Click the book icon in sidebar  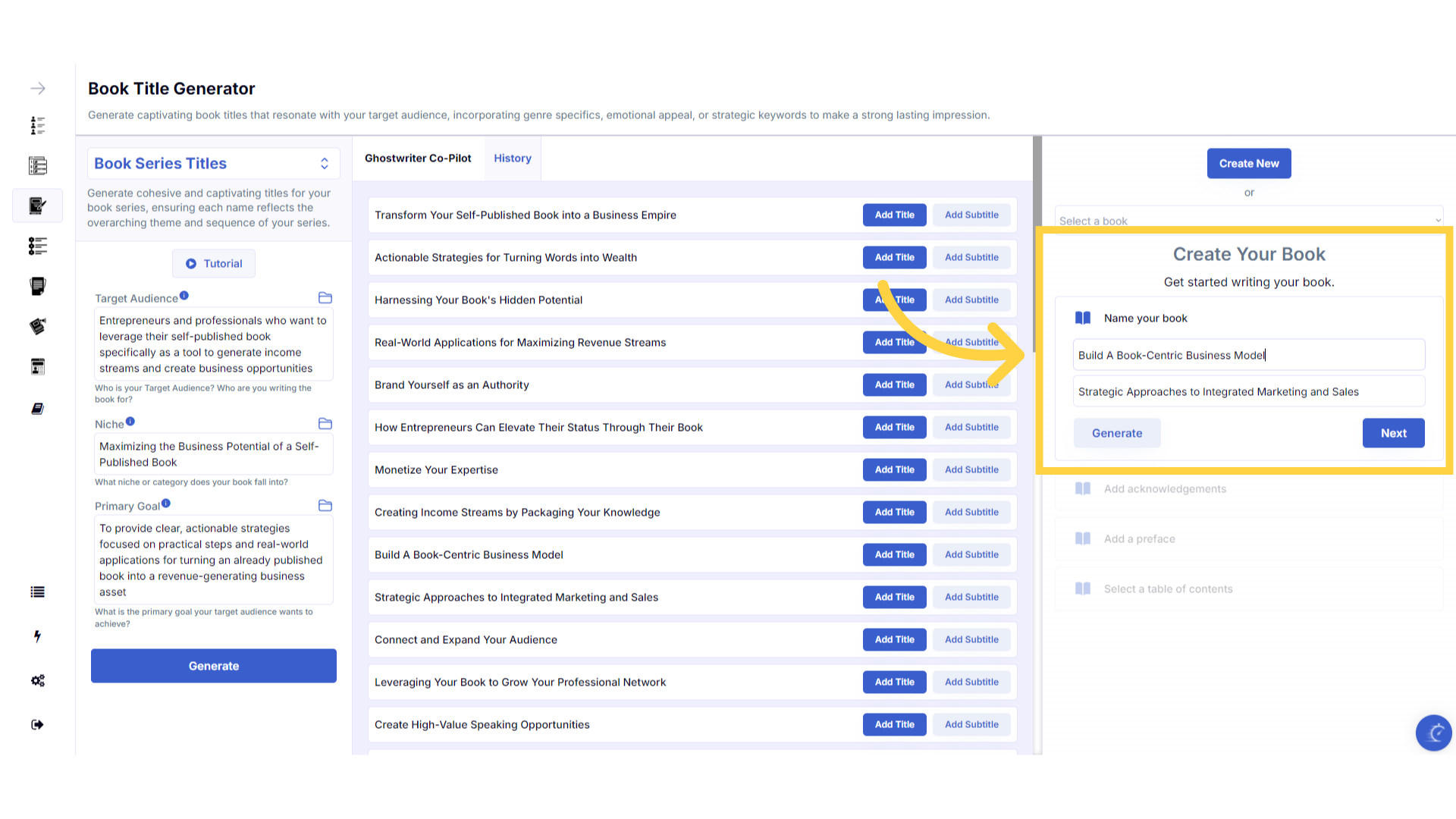tap(37, 409)
